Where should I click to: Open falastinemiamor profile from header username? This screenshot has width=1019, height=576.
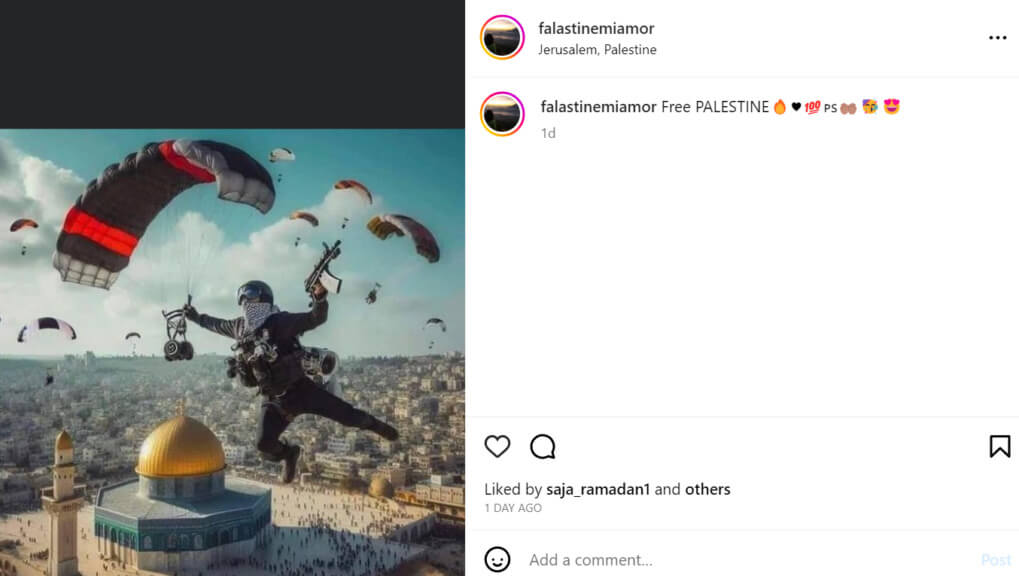click(x=596, y=29)
